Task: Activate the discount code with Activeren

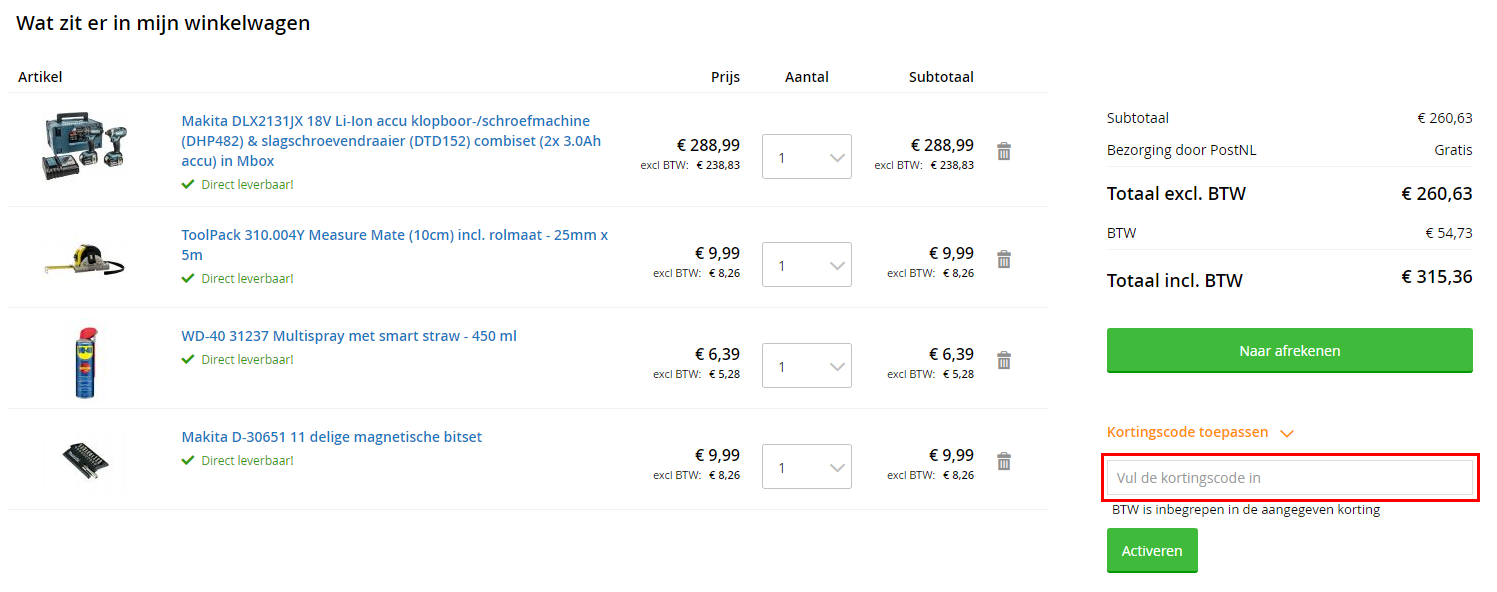Action: (1152, 551)
